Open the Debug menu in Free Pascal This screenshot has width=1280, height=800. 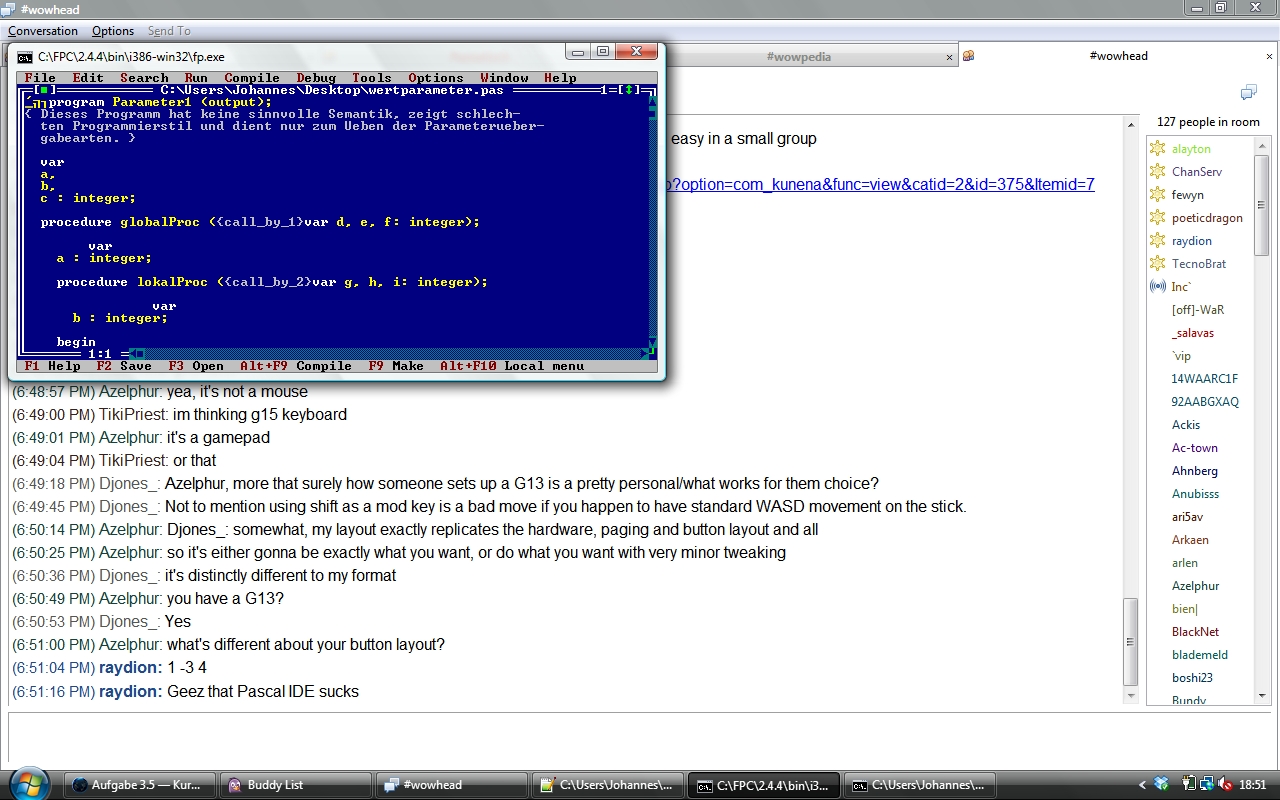coord(316,78)
